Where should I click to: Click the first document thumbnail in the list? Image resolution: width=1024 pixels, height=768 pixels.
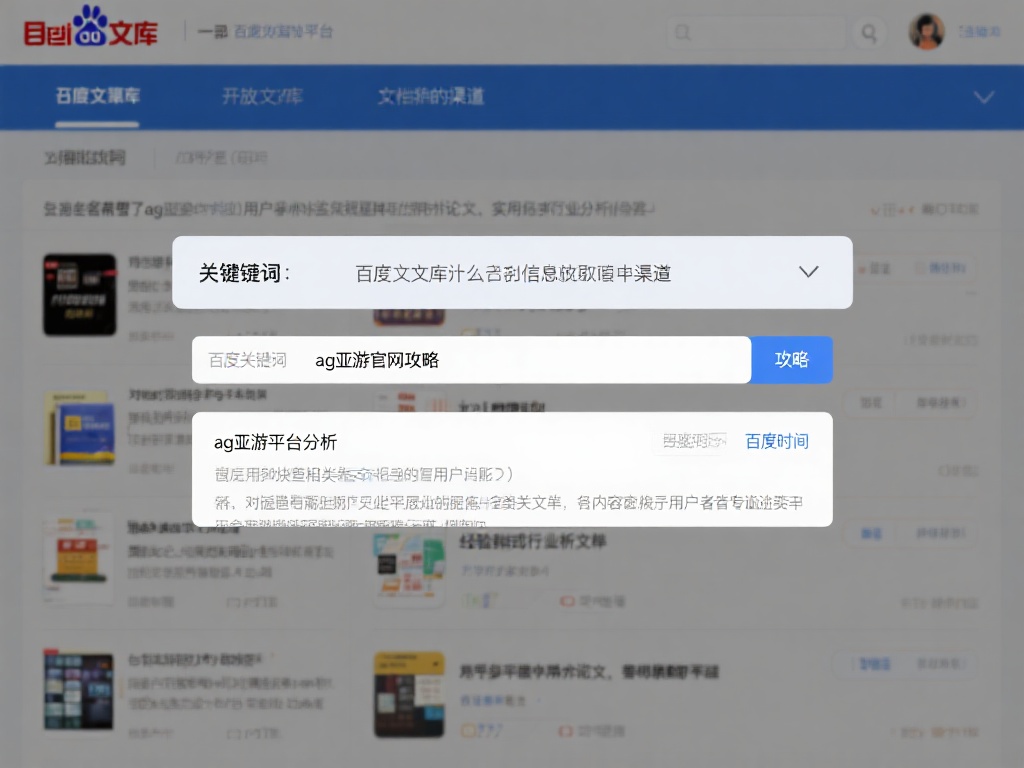(x=79, y=293)
